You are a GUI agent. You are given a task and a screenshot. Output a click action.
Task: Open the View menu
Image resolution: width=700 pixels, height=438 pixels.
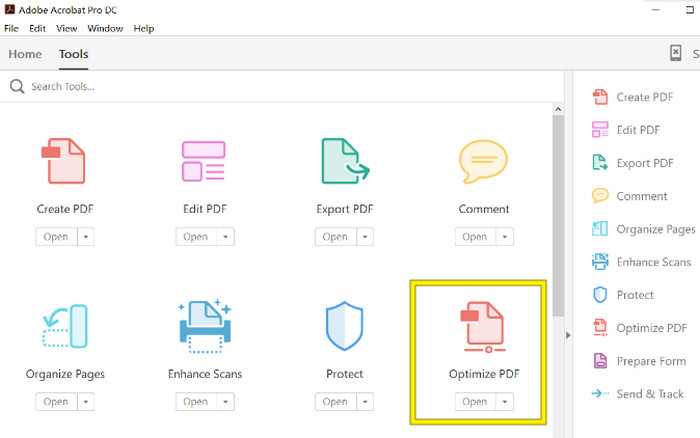pos(67,29)
